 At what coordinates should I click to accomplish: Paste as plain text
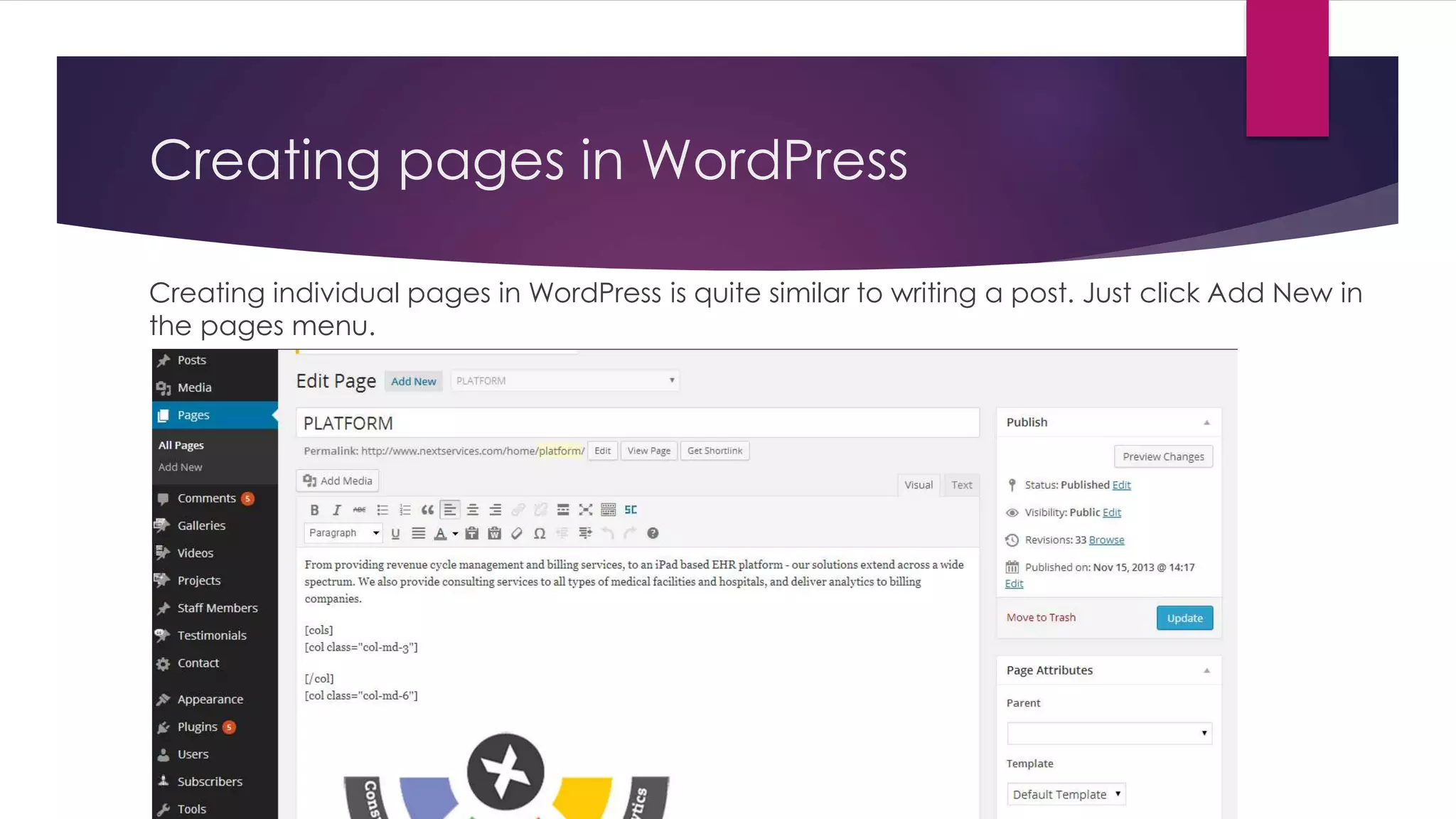point(472,533)
